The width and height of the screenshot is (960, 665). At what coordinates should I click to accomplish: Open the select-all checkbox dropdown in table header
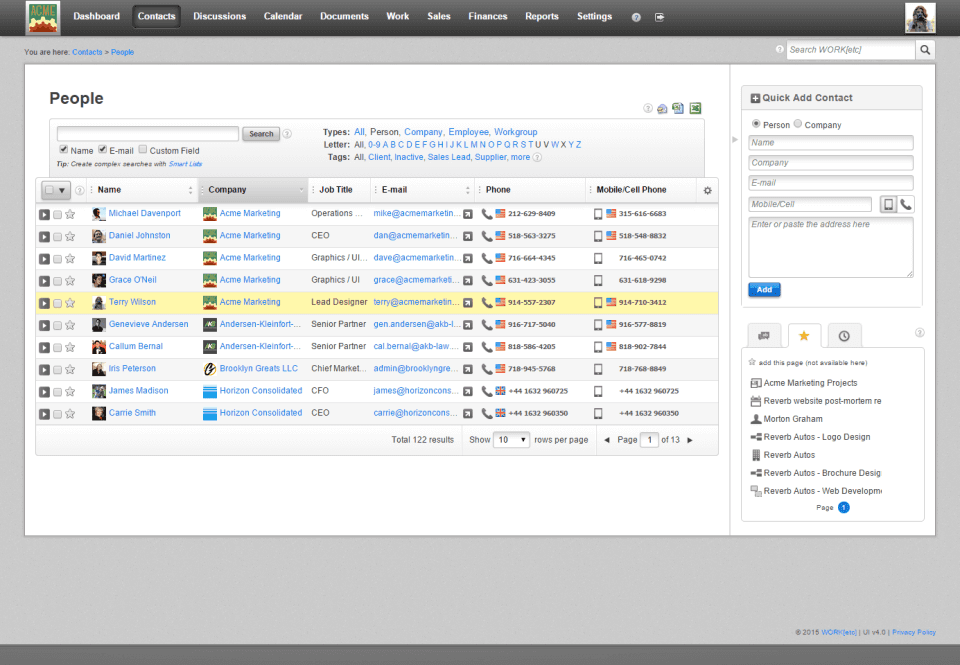(x=55, y=190)
